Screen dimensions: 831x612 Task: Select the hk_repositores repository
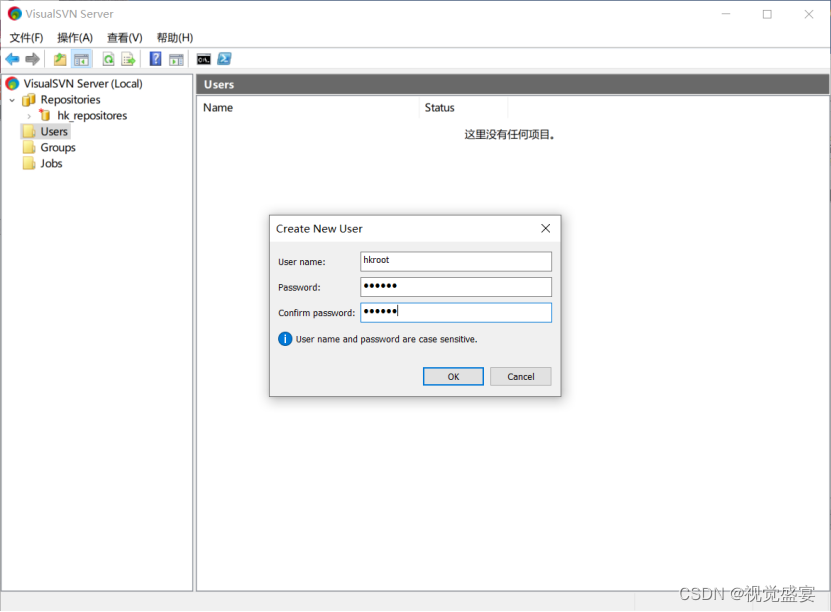[x=92, y=116]
